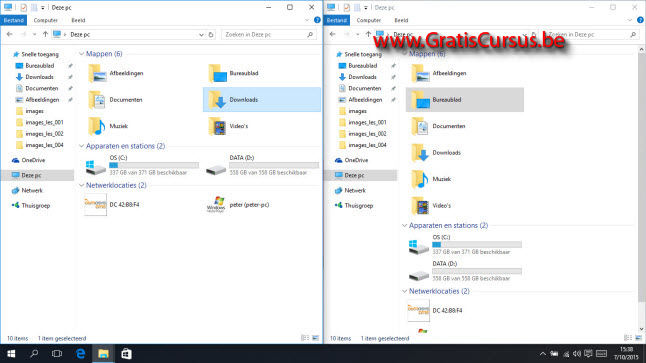The image size is (646, 363).
Task: Select Deze pc in right window sidebar
Action: tap(360, 175)
